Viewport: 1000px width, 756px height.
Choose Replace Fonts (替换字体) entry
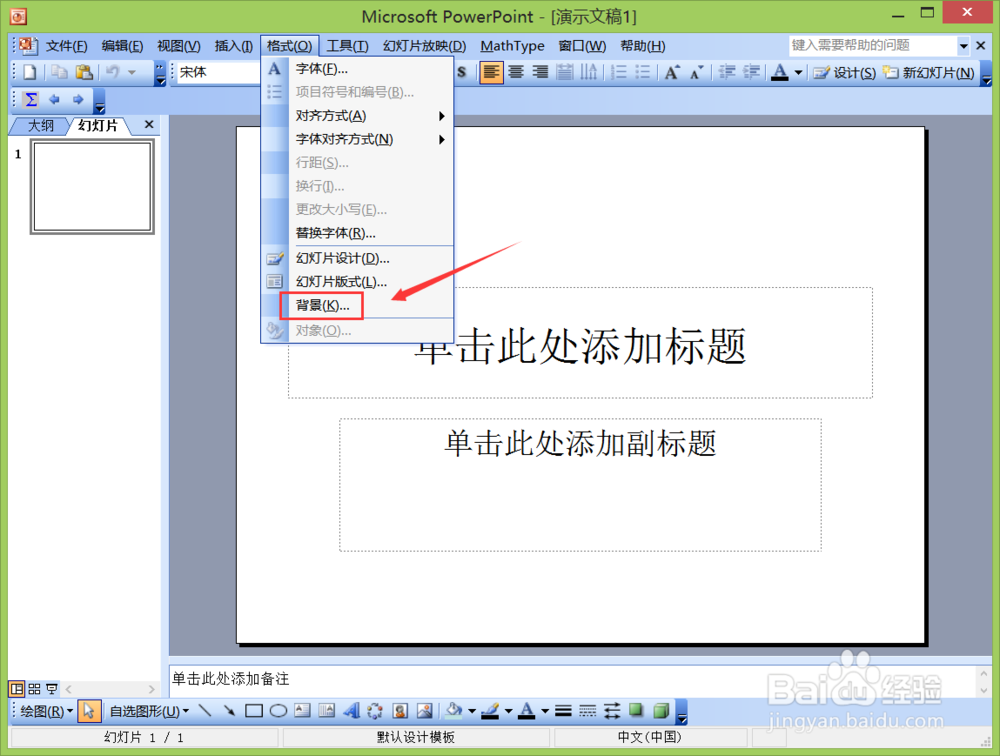(x=357, y=233)
